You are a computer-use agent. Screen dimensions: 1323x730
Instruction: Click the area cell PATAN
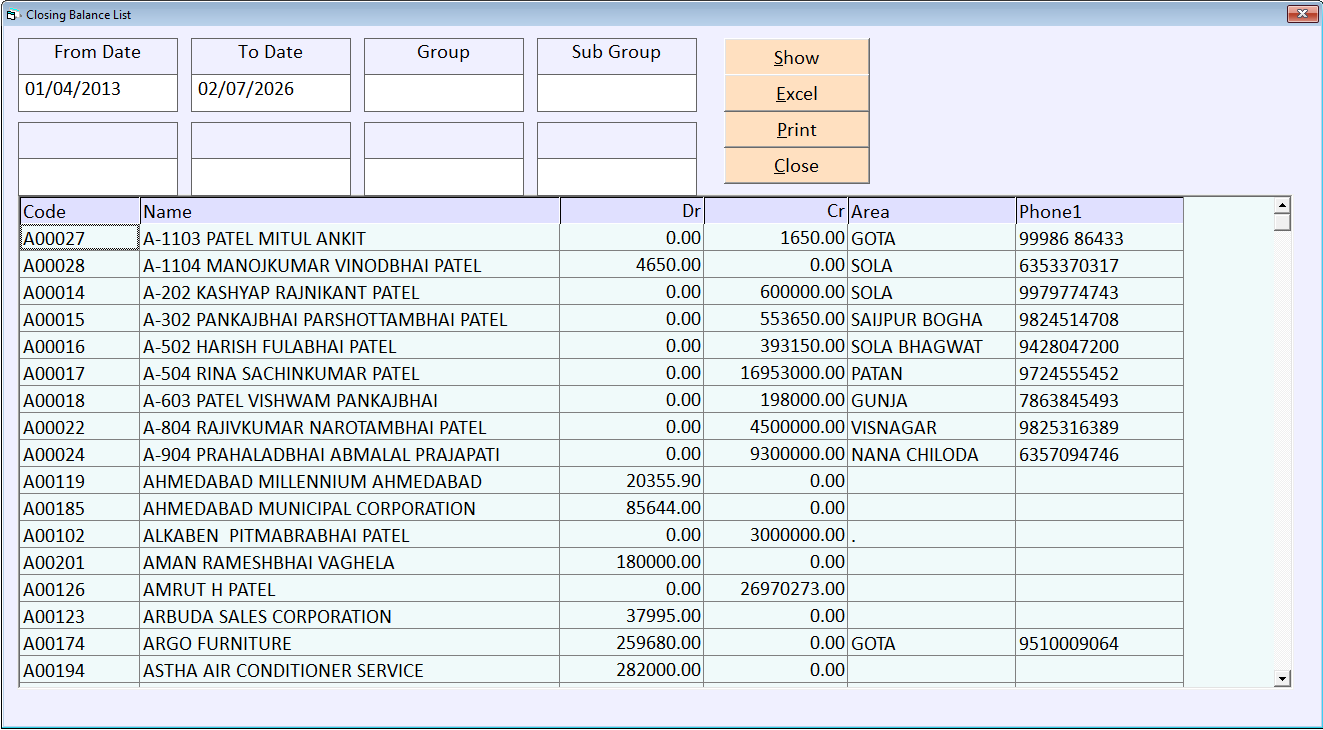(x=932, y=373)
